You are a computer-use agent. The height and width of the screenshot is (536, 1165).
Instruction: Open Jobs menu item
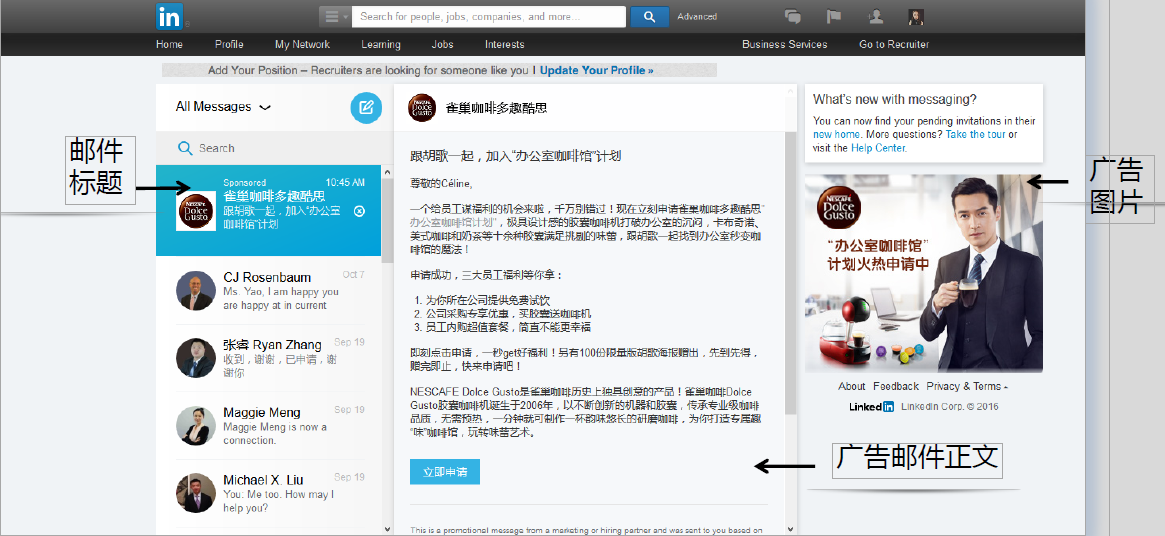click(x=443, y=45)
